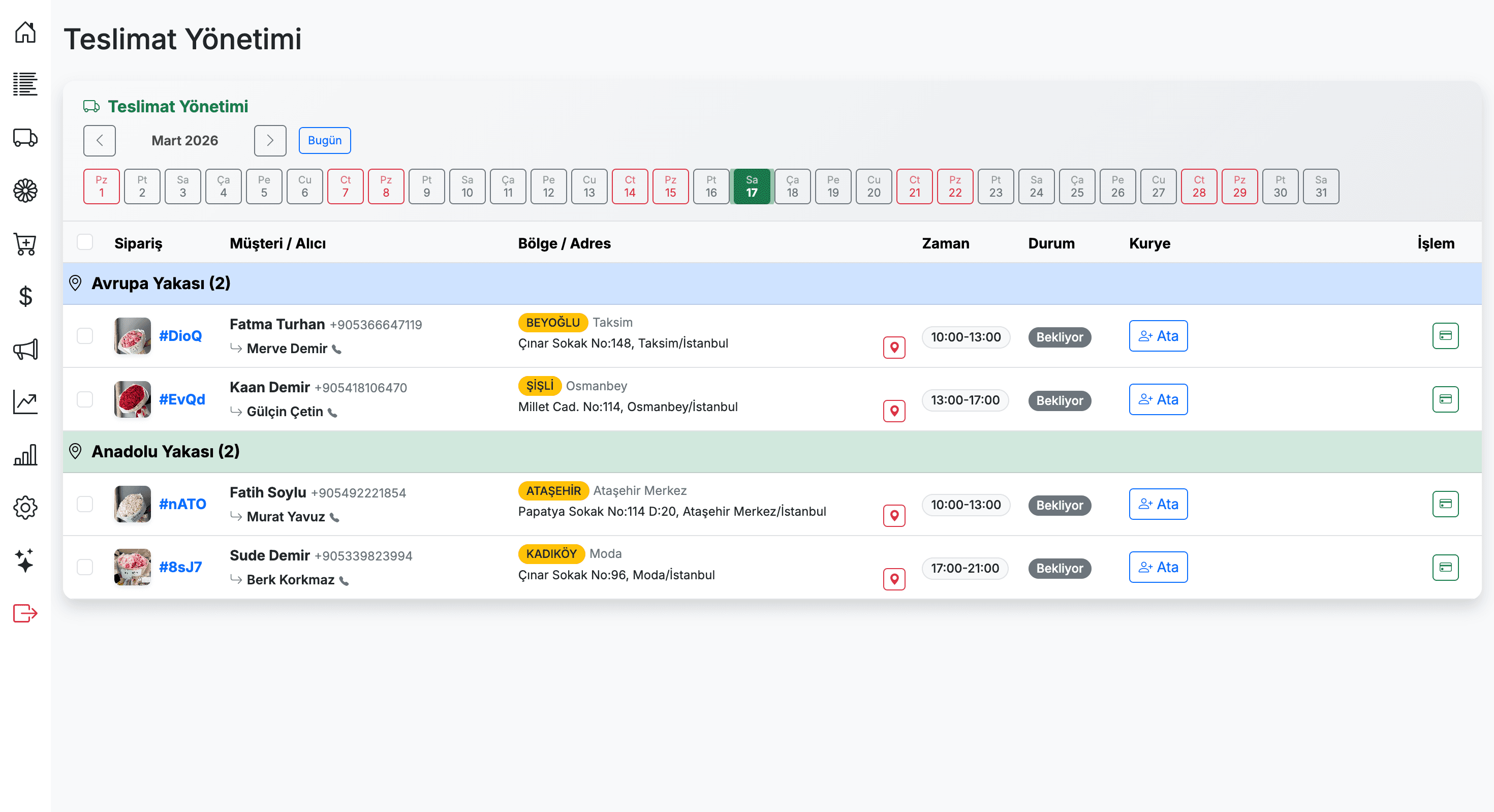Click the shopping cart sidebar icon
1494x812 pixels.
point(25,243)
